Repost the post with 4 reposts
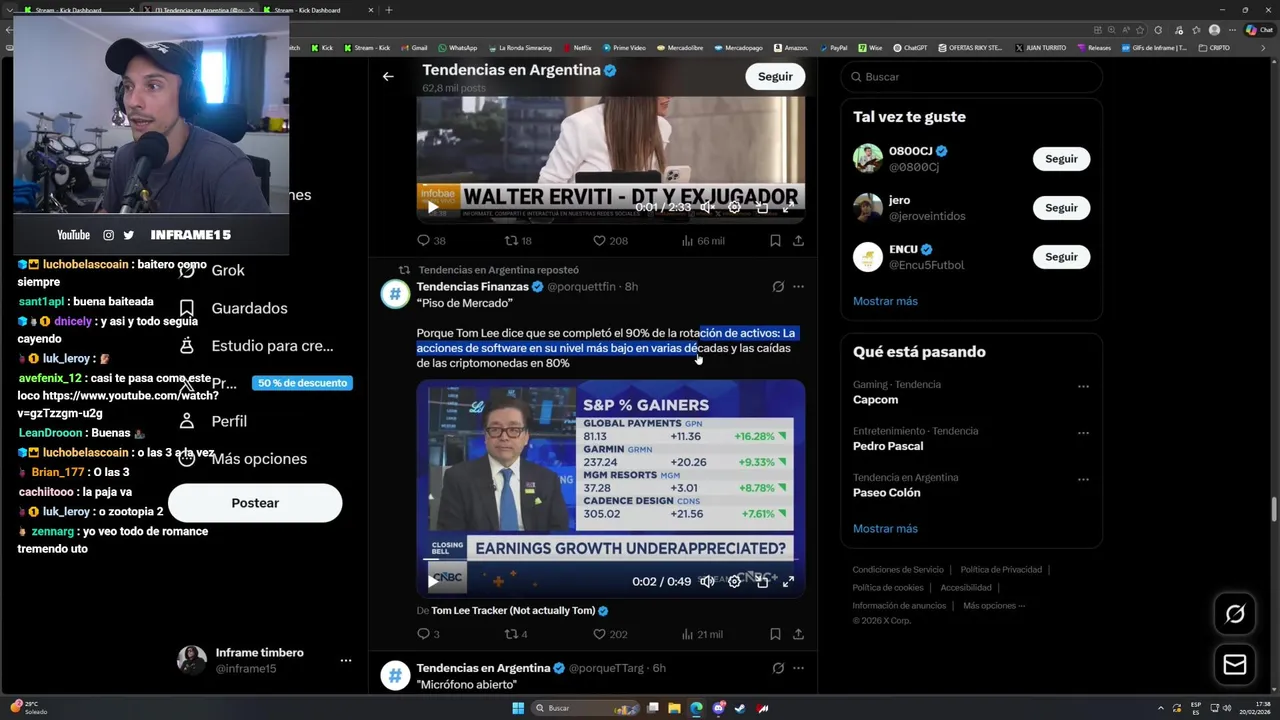Viewport: 1280px width, 720px height. (515, 633)
